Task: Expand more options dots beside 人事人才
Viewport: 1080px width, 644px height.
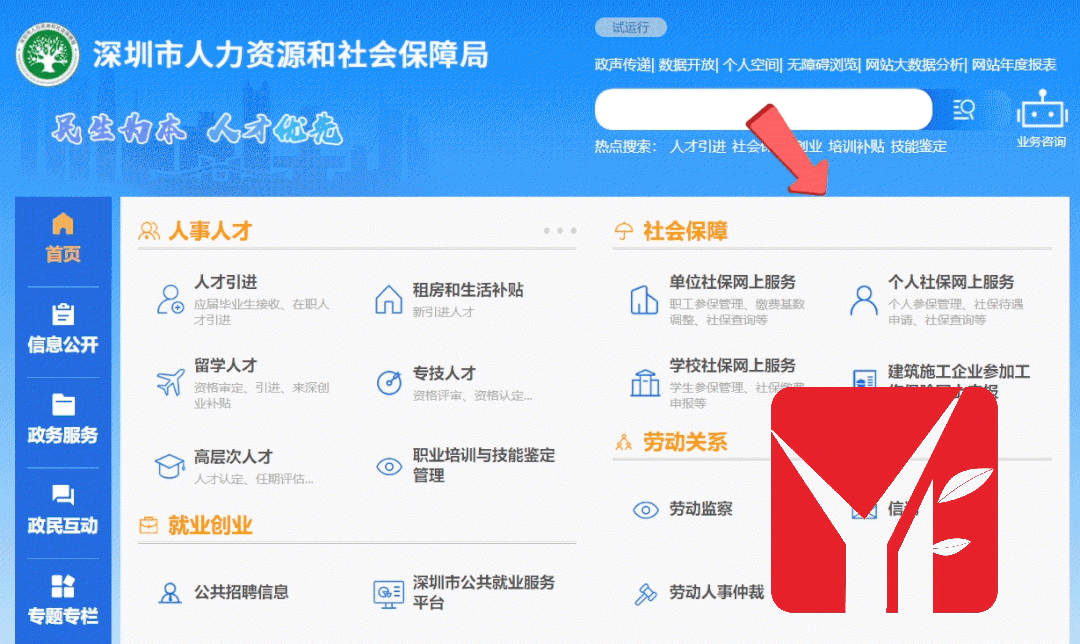Action: [x=560, y=231]
